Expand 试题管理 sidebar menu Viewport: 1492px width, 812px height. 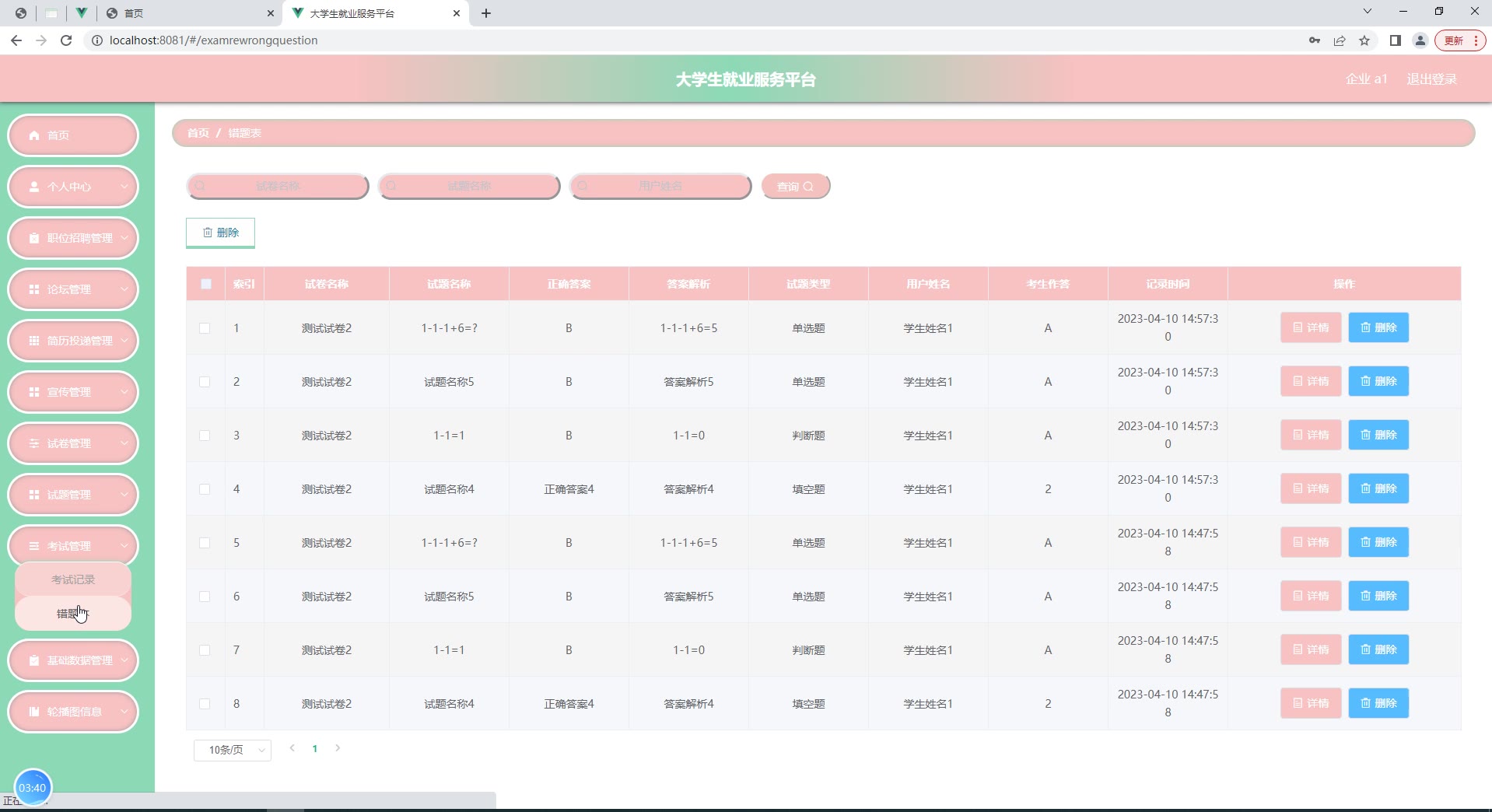[x=73, y=495]
